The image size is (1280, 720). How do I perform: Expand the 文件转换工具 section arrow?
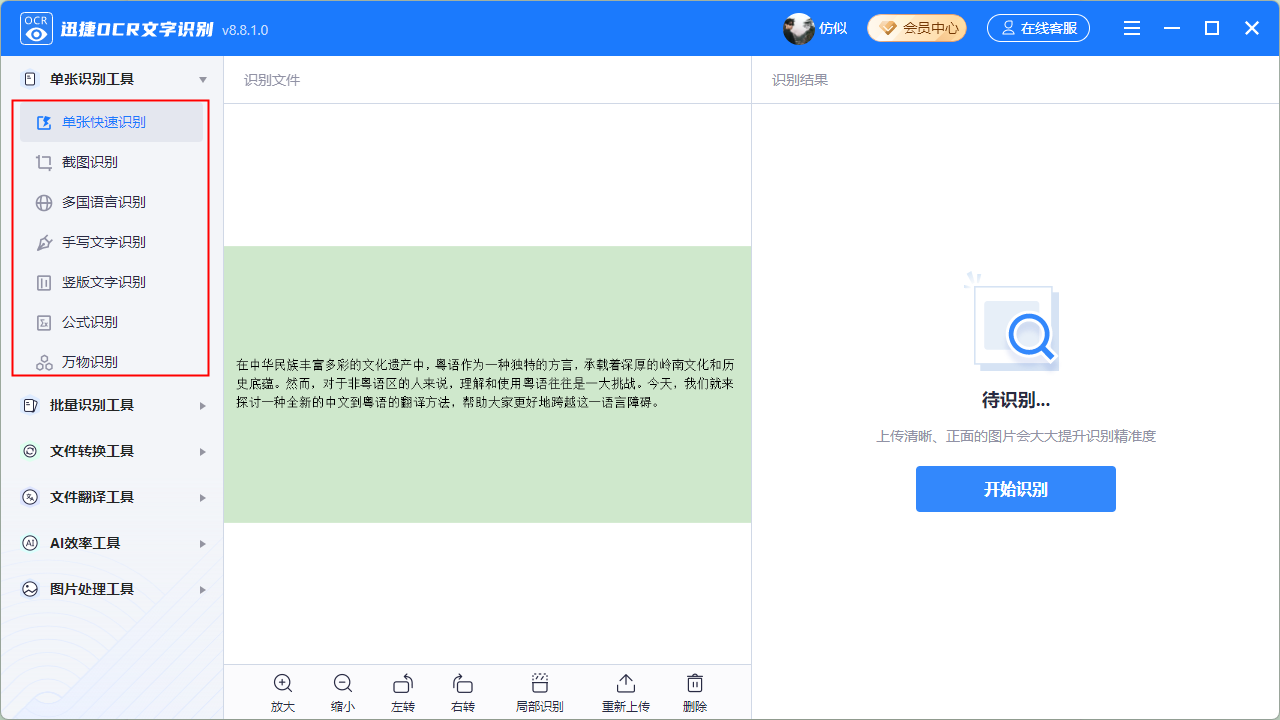pyautogui.click(x=203, y=451)
